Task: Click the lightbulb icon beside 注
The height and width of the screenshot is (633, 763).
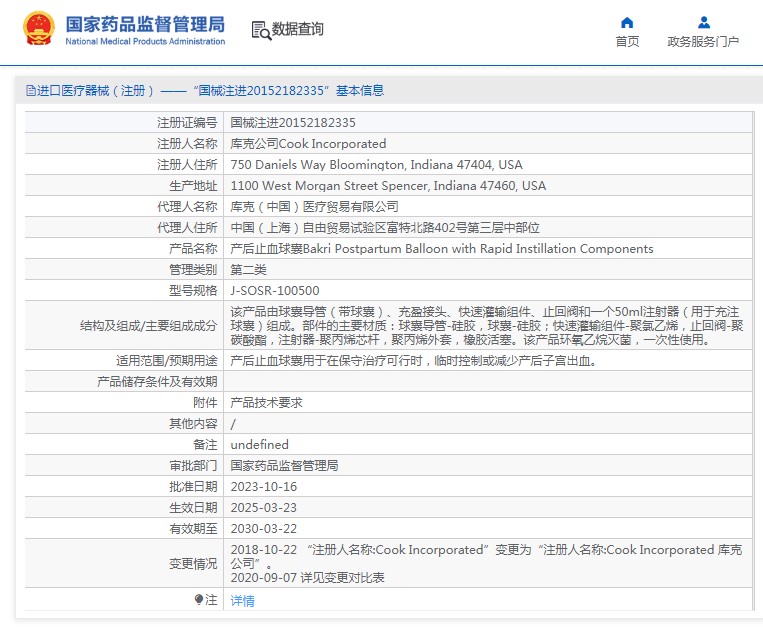Action: 199,600
